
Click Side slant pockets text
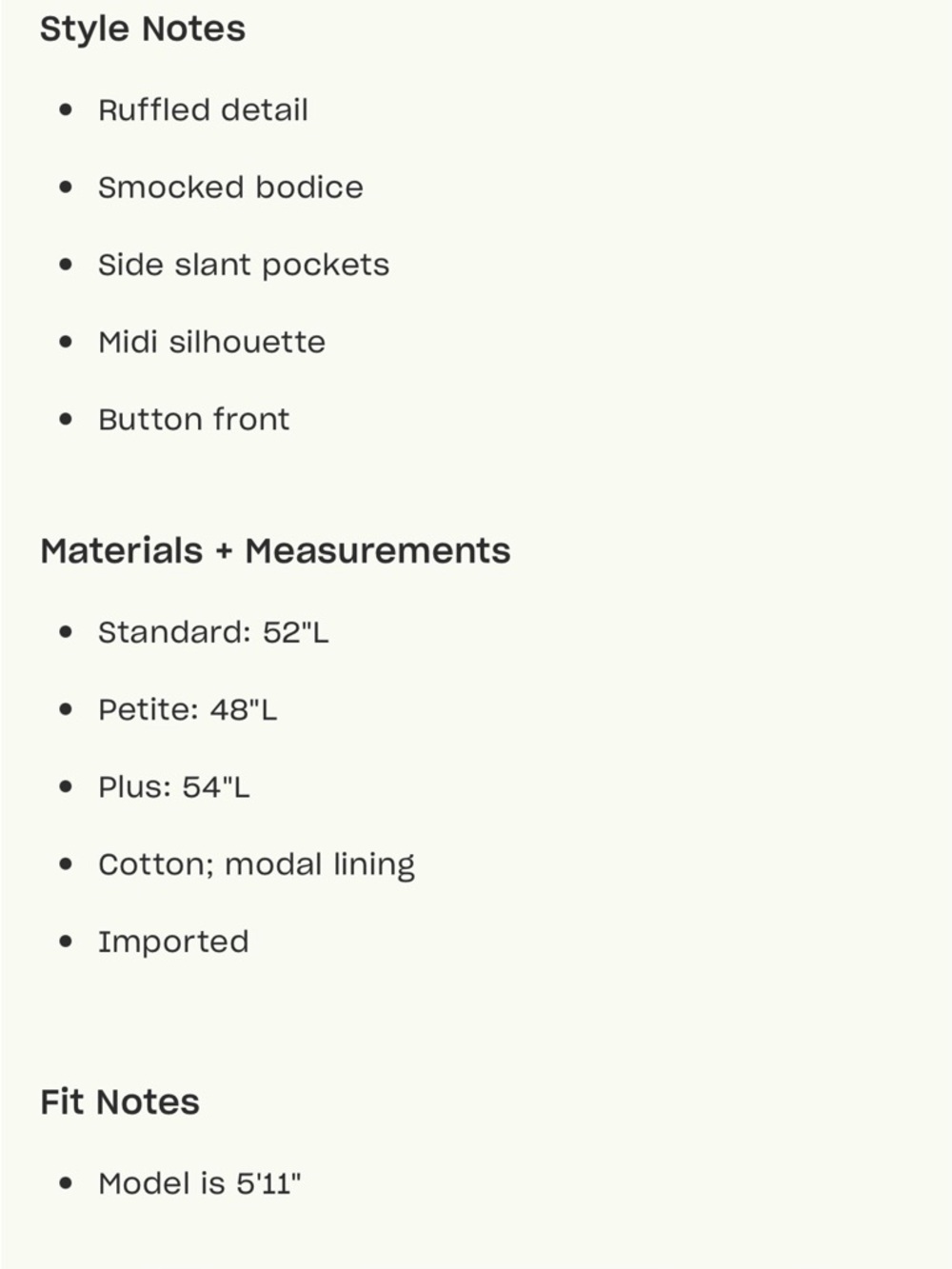[x=244, y=266]
